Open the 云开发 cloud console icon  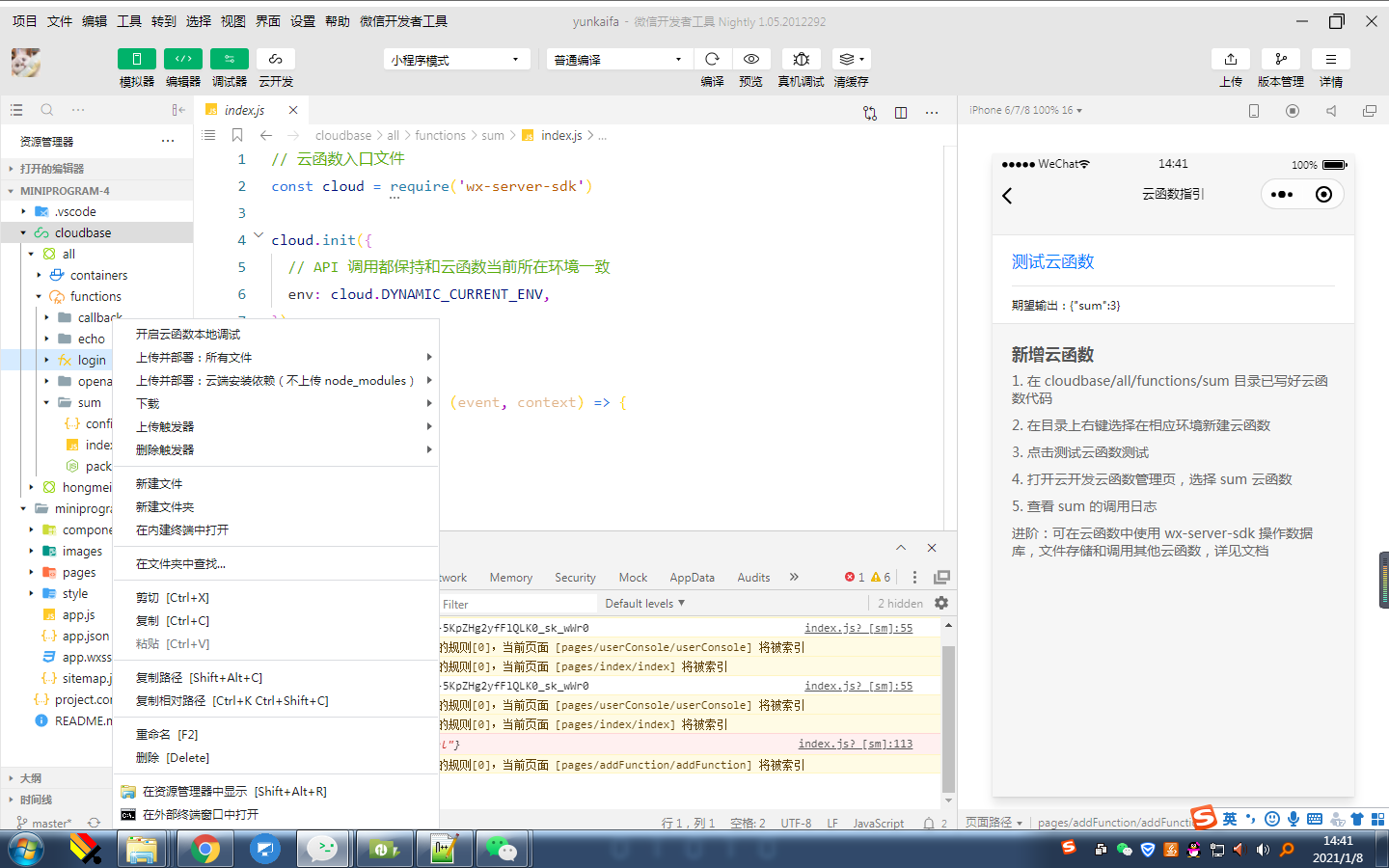[276, 59]
